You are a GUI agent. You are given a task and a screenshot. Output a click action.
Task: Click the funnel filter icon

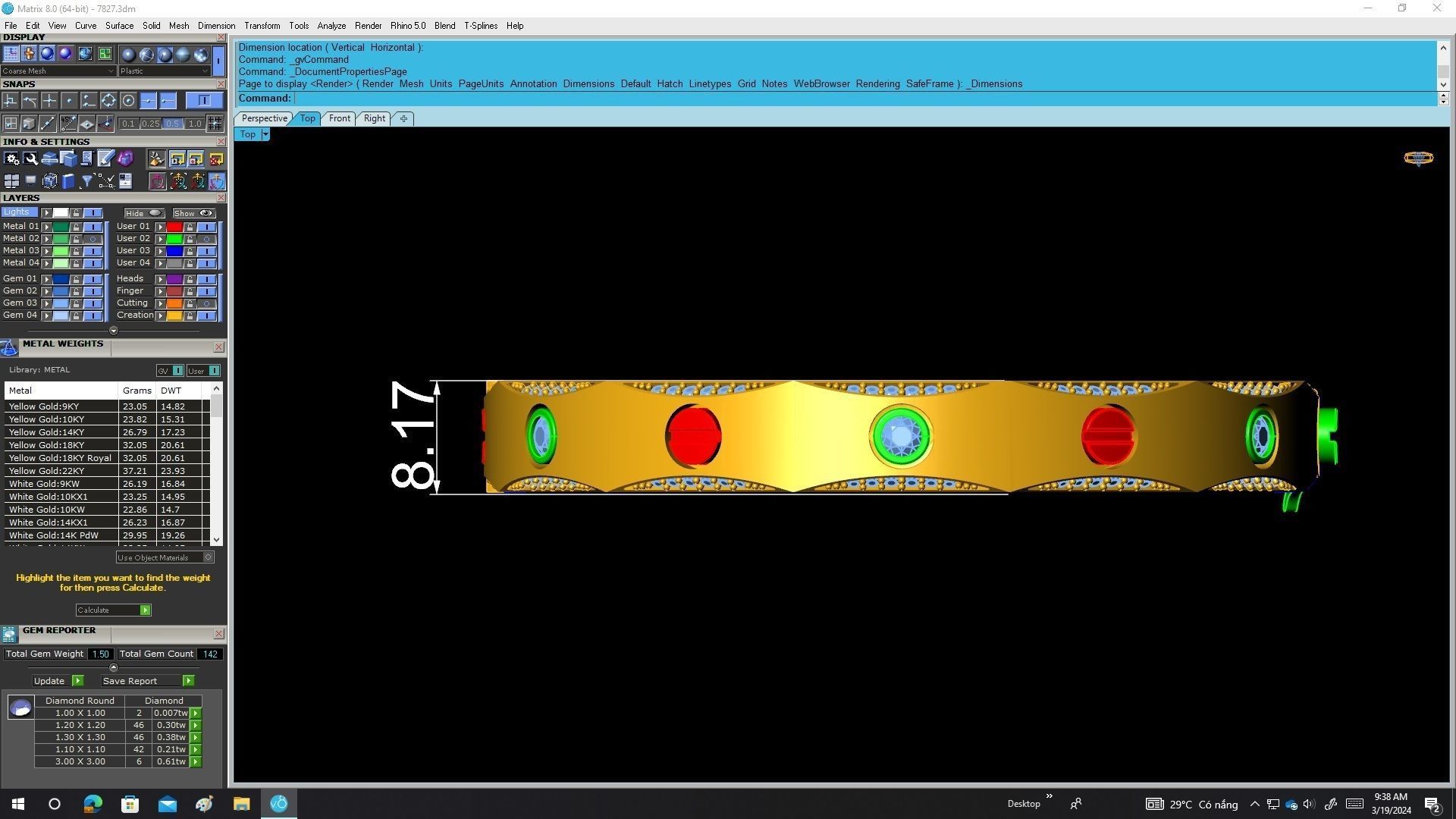(86, 181)
